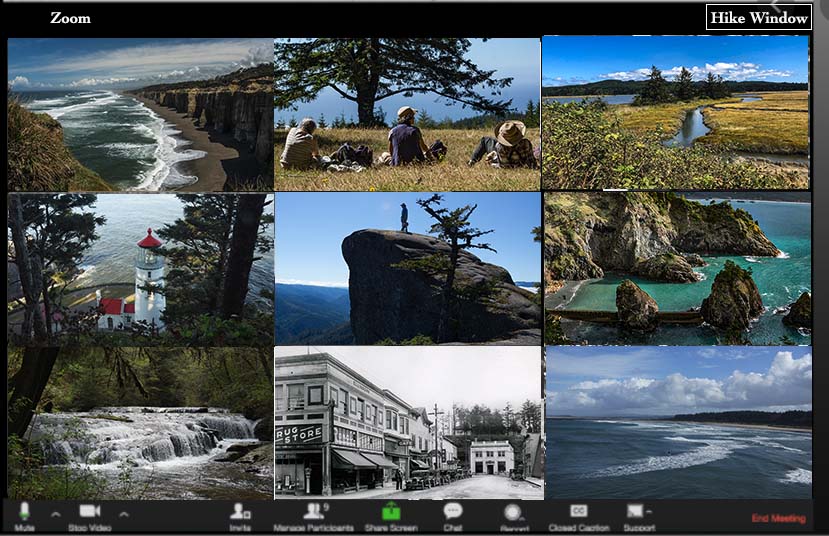Select the lighthouse video tile

pyautogui.click(x=140, y=267)
